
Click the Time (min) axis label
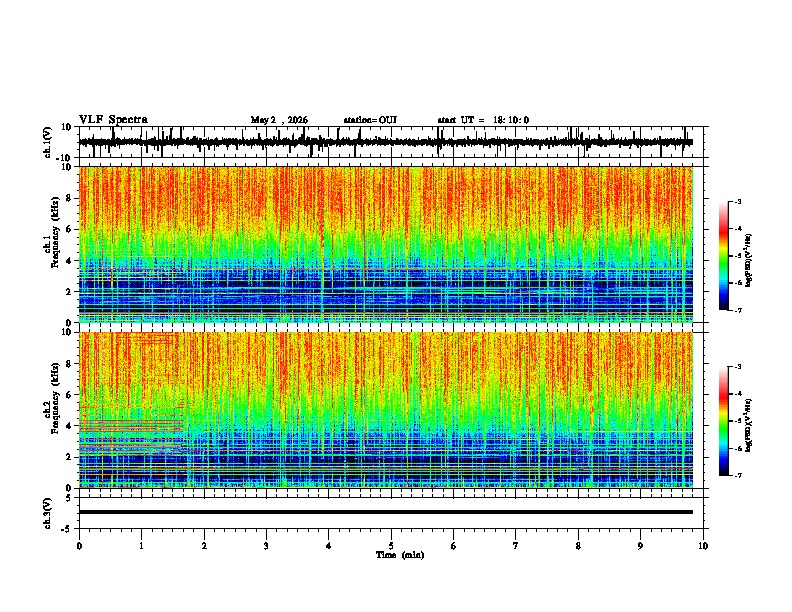pyautogui.click(x=400, y=555)
